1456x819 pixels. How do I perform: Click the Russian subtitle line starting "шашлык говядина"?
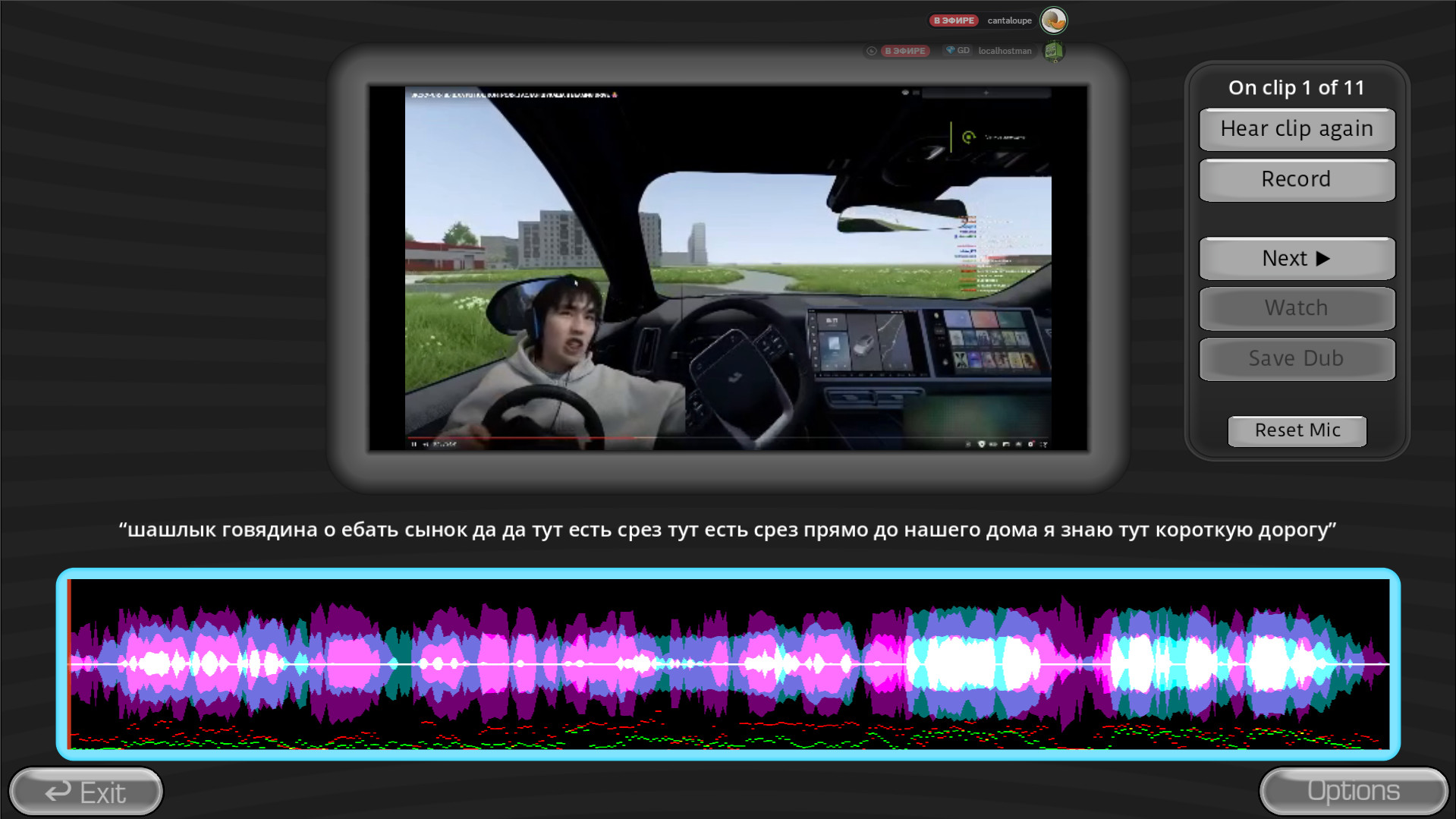(x=728, y=530)
